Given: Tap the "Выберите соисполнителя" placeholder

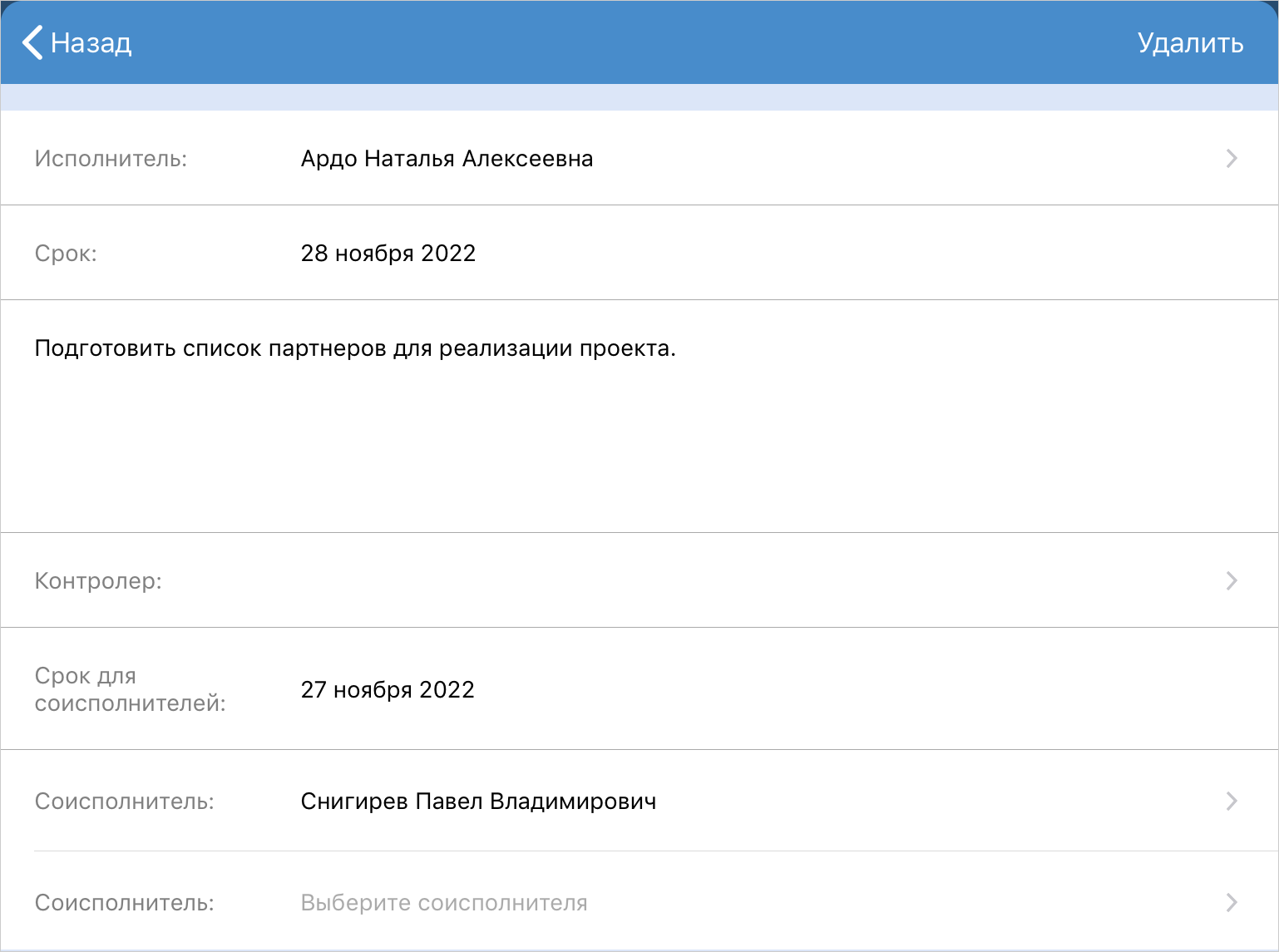Looking at the screenshot, I should [x=444, y=902].
